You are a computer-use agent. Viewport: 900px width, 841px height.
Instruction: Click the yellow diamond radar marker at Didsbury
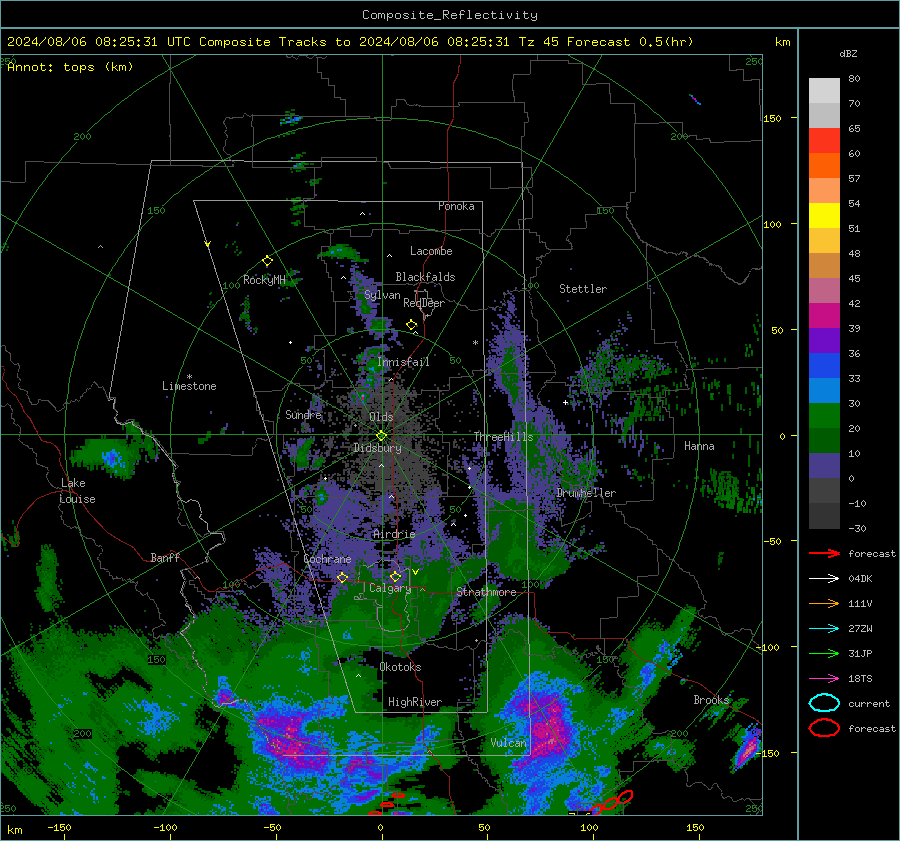[x=381, y=436]
